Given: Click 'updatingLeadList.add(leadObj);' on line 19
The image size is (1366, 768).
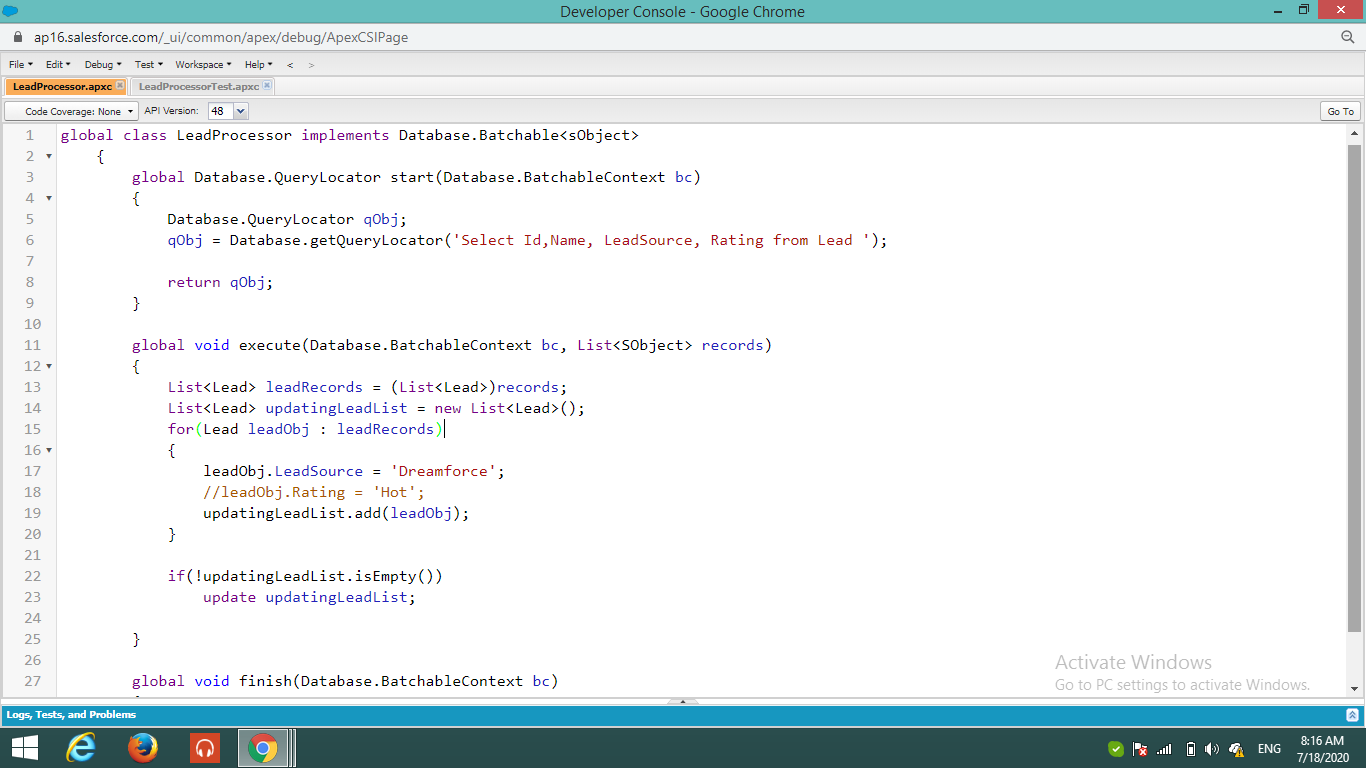Looking at the screenshot, I should pos(336,513).
